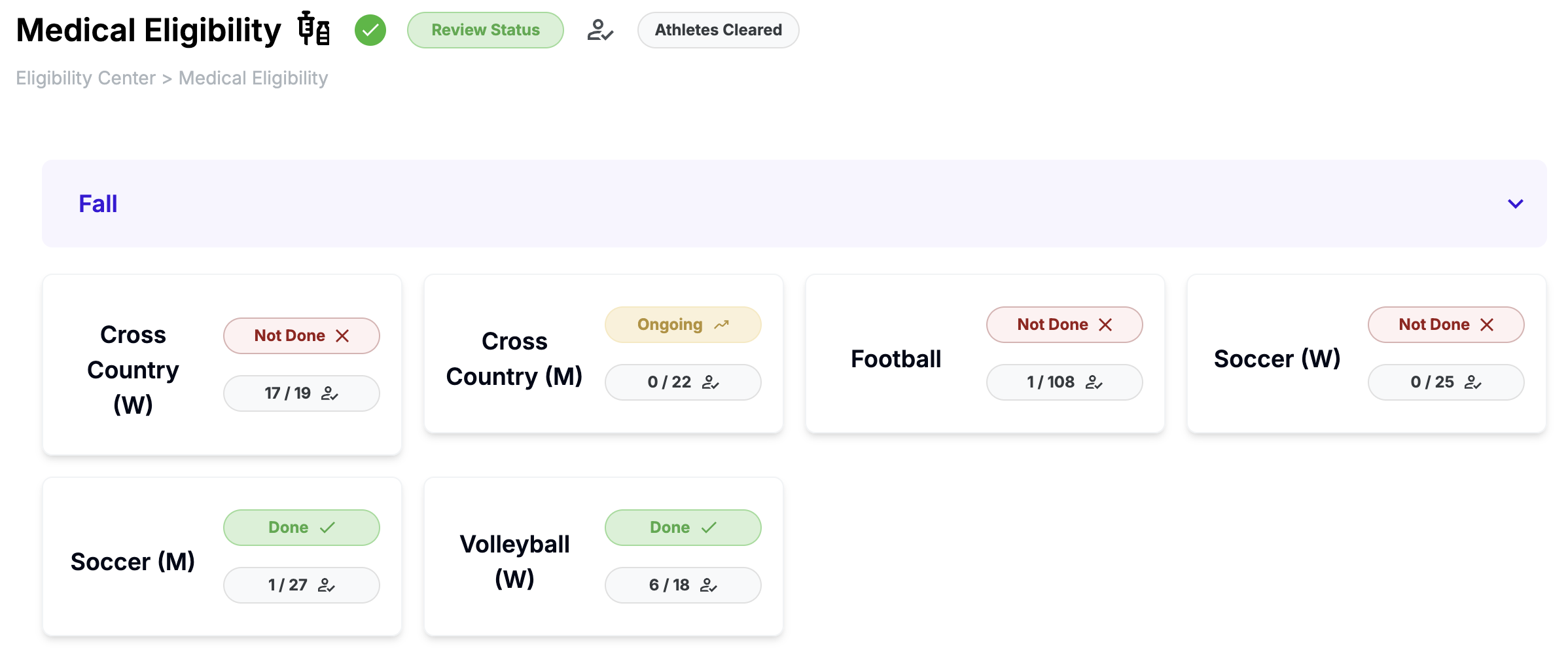Click the green checkmark status circle
1568x652 pixels.
tap(370, 30)
